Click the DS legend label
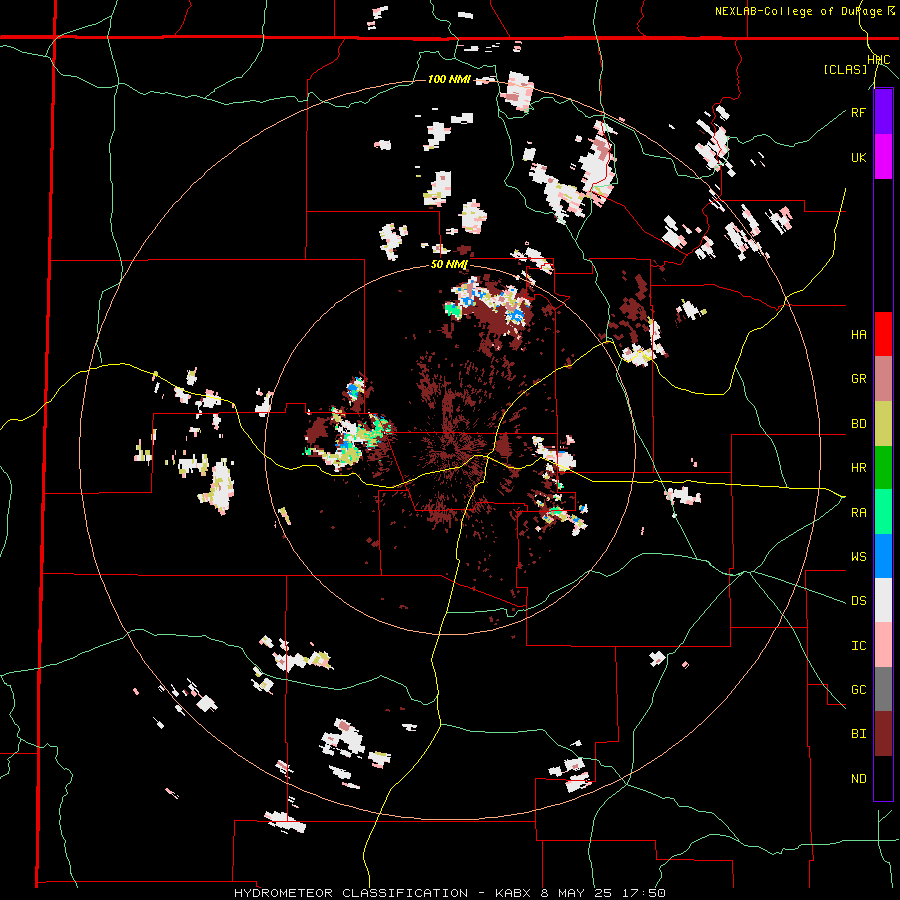Image resolution: width=900 pixels, height=900 pixels. point(858,601)
